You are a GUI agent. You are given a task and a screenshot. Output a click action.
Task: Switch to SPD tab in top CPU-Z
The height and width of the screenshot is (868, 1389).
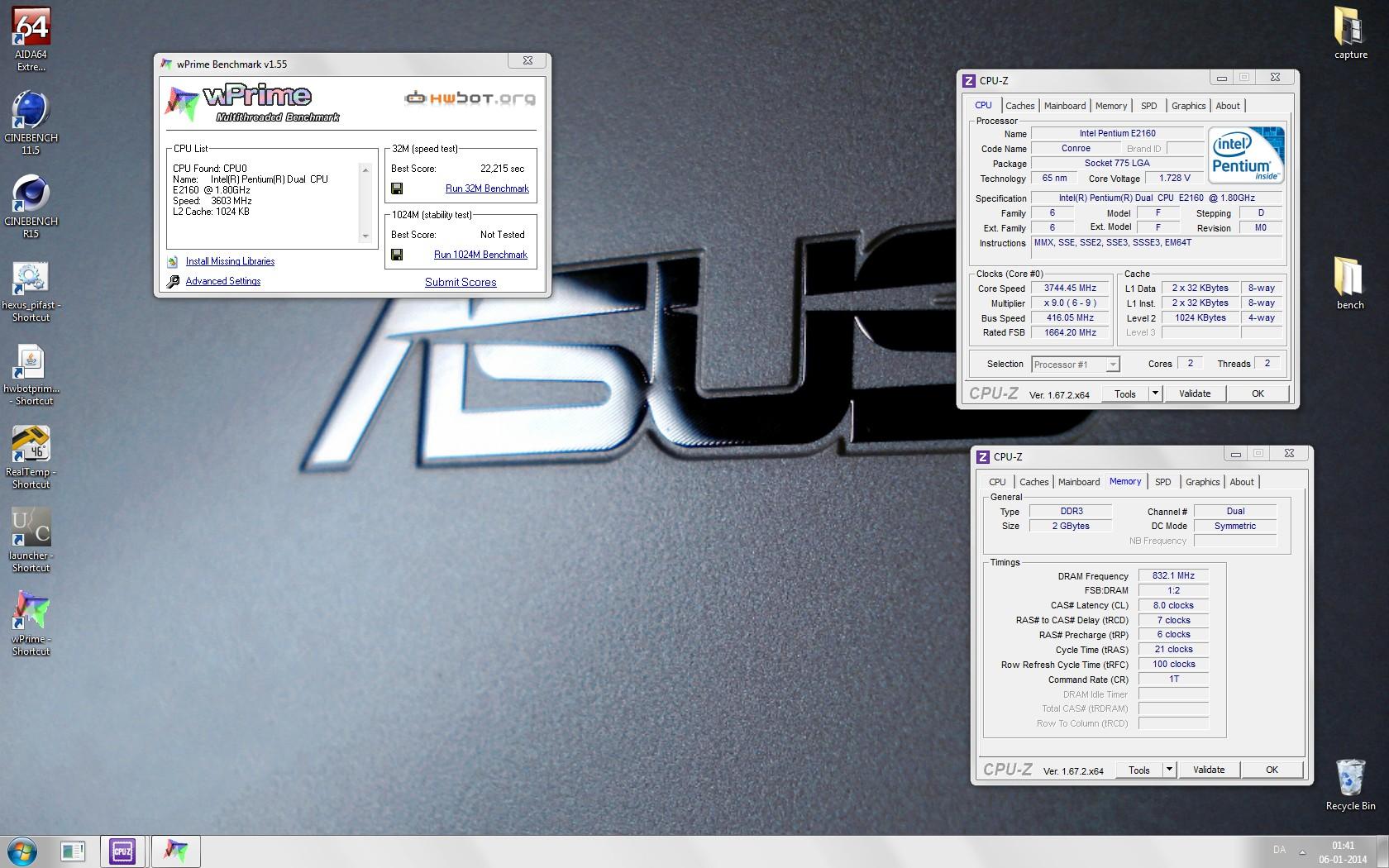[x=1148, y=106]
